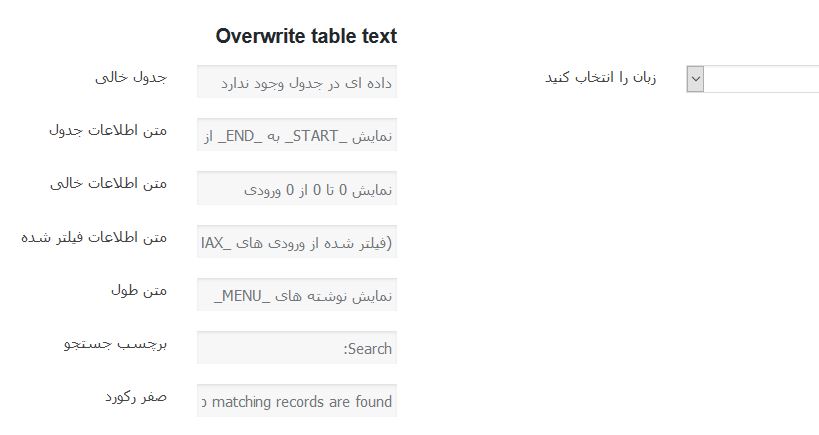Click the متن طول label
Screen dimensions: 819x435
[139, 290]
